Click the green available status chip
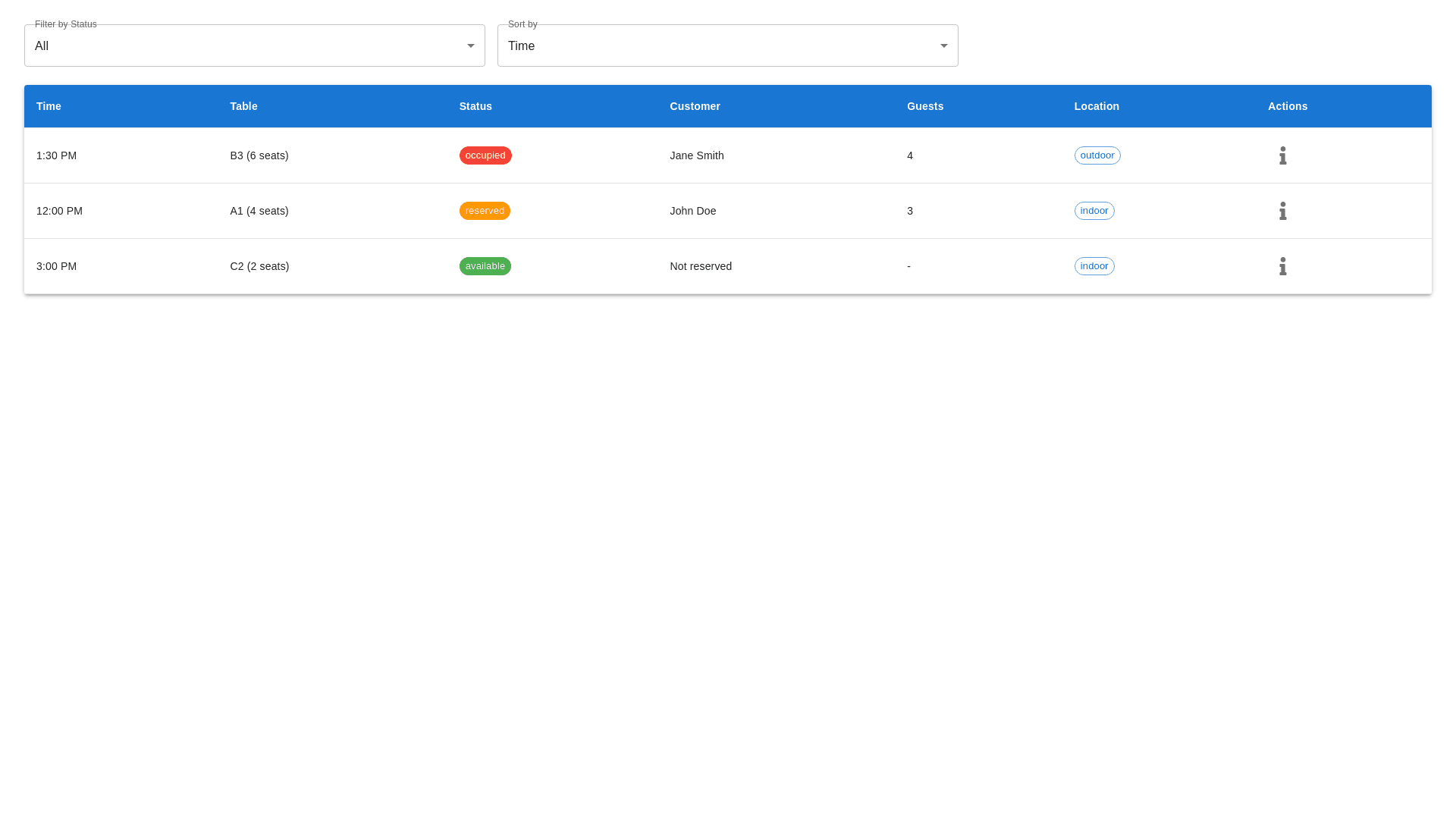The height and width of the screenshot is (819, 1456). pyautogui.click(x=485, y=266)
